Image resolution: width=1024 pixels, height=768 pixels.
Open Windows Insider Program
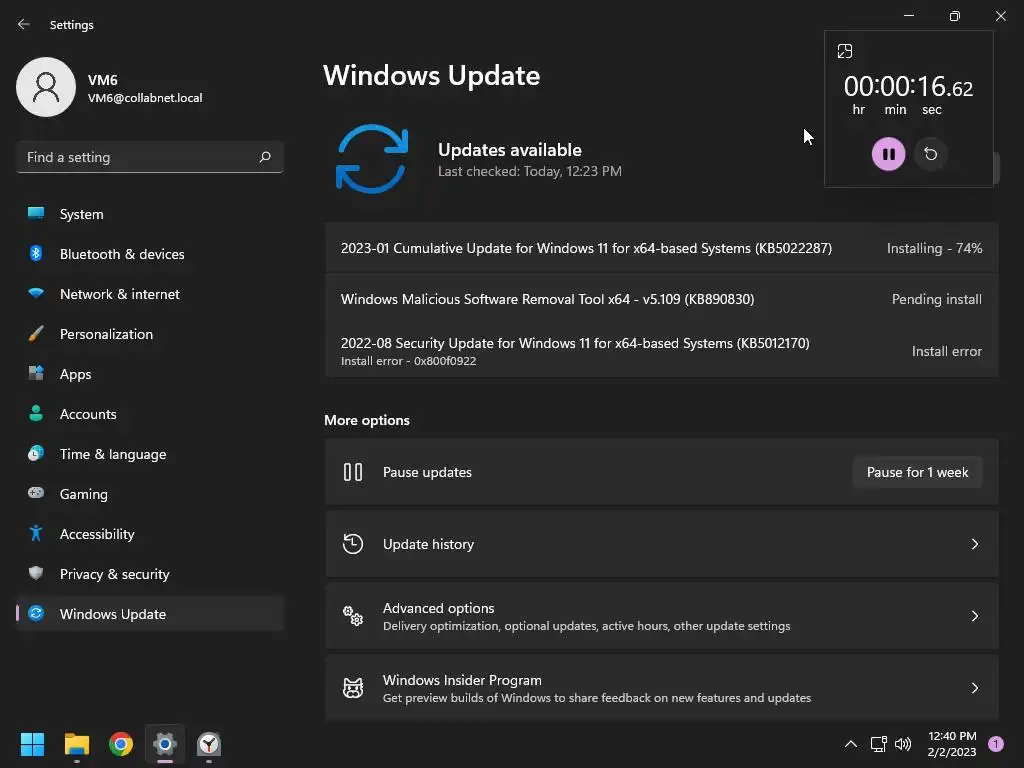(x=662, y=688)
